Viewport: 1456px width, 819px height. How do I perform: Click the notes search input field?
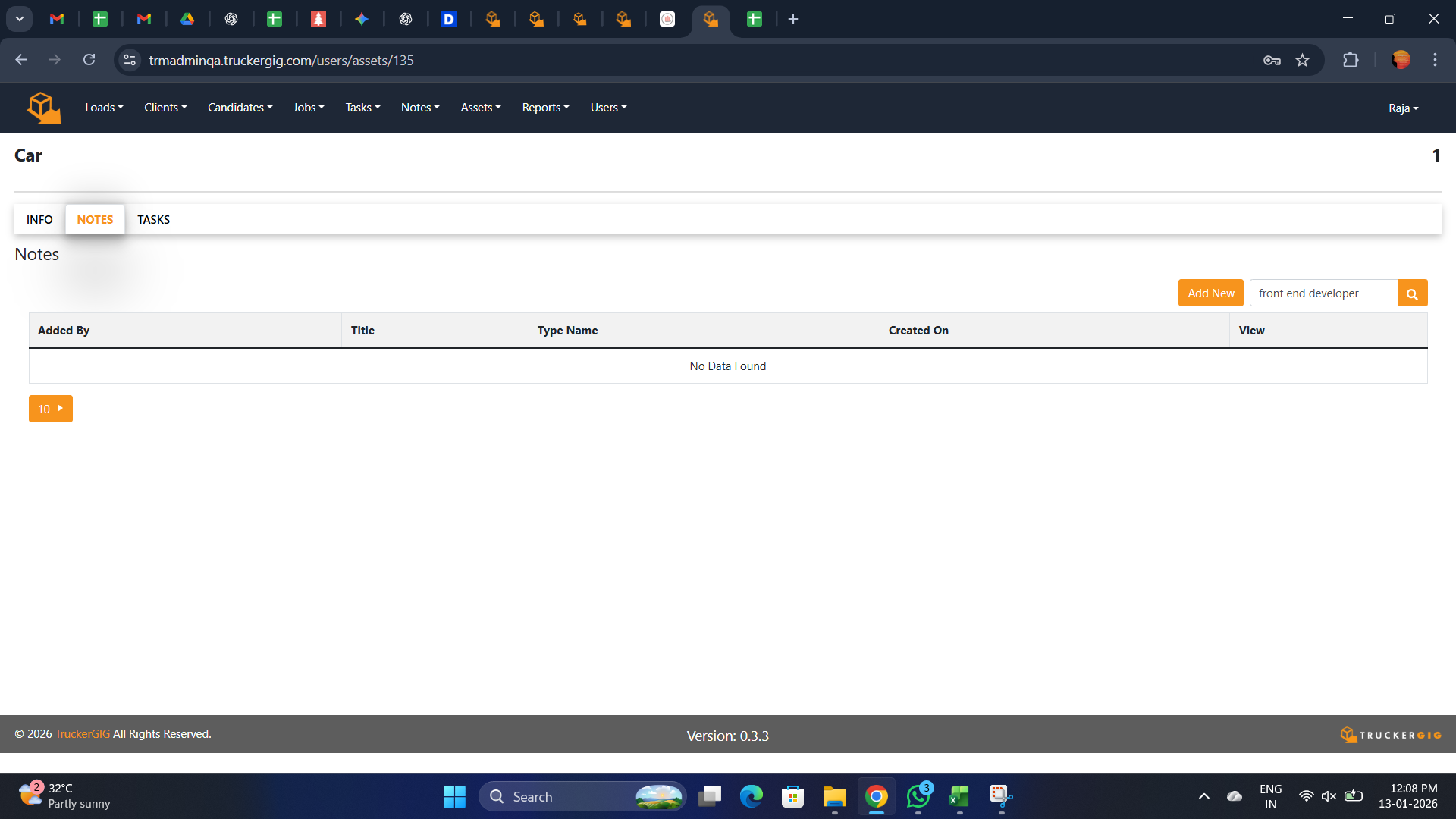(x=1323, y=293)
